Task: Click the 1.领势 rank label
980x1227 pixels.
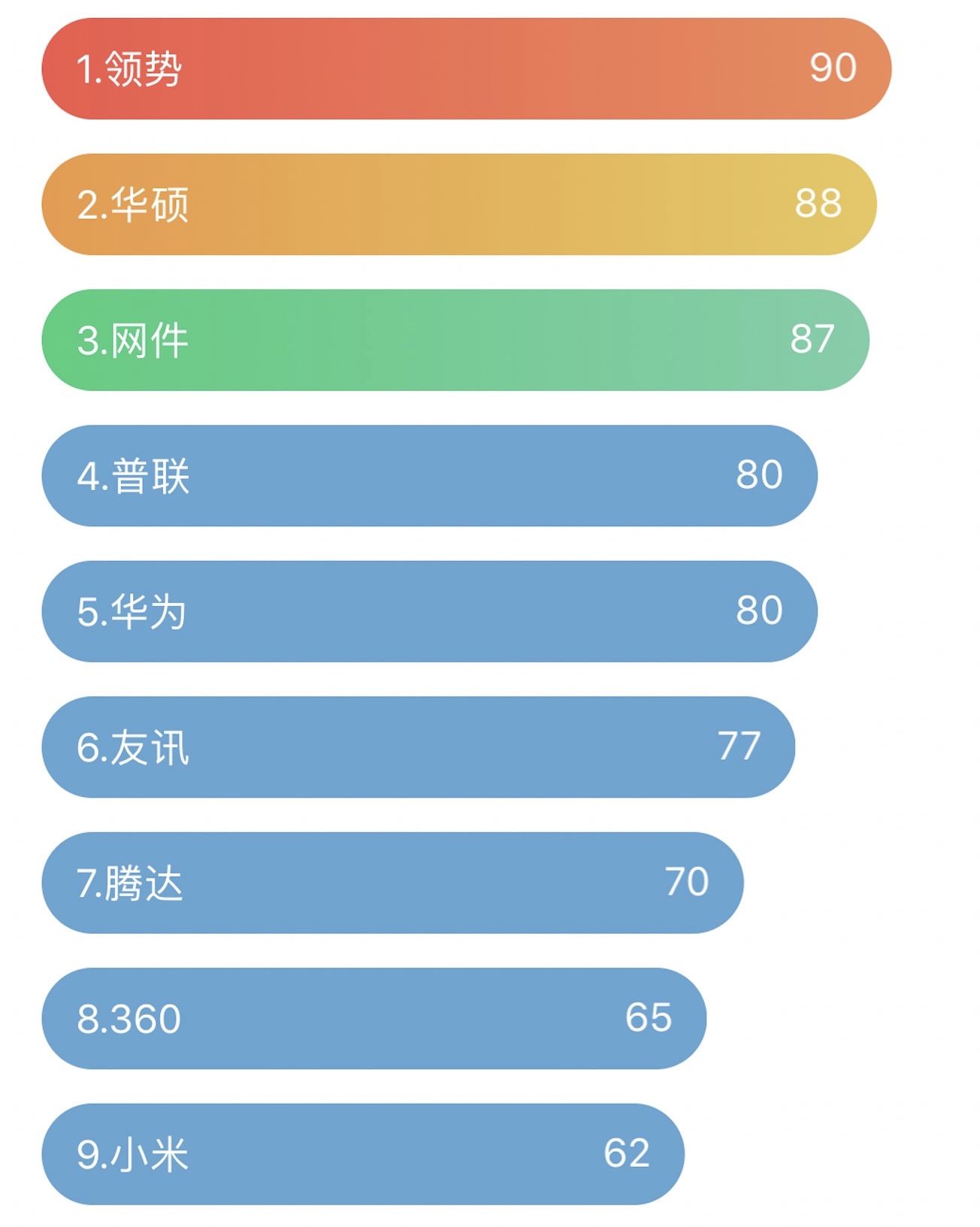Action: [129, 69]
